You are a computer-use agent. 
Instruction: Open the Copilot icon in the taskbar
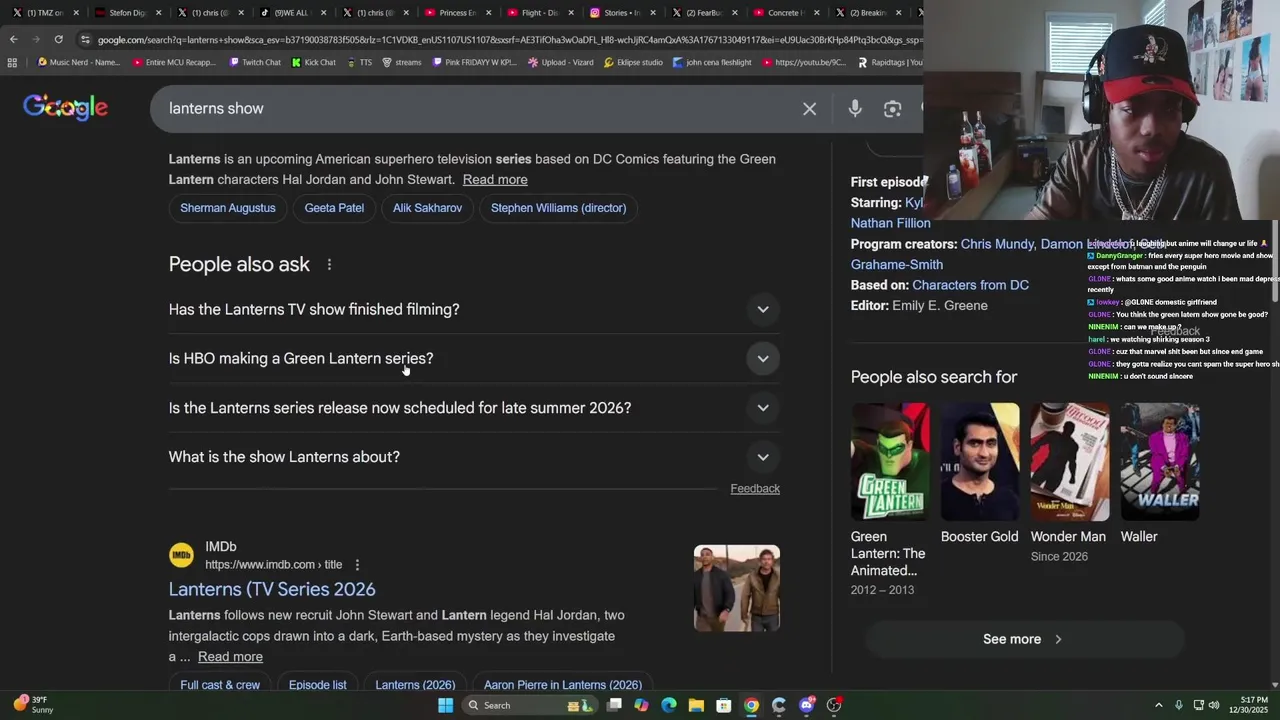[x=641, y=705]
